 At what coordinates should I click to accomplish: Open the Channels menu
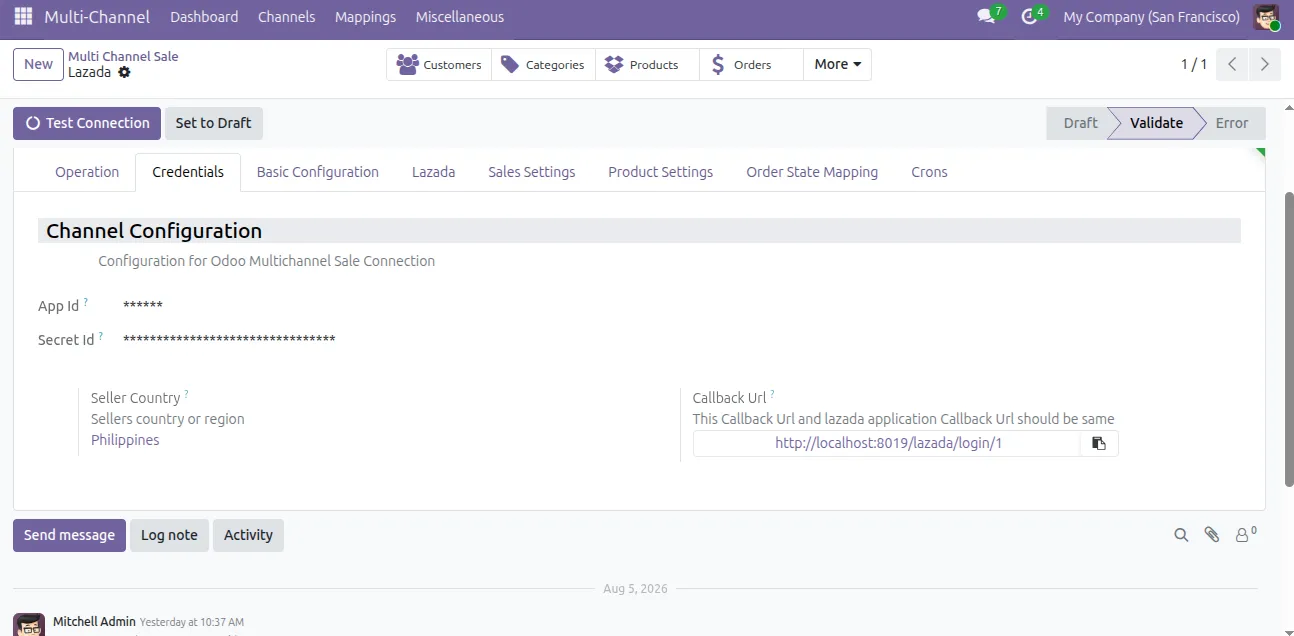coord(286,17)
